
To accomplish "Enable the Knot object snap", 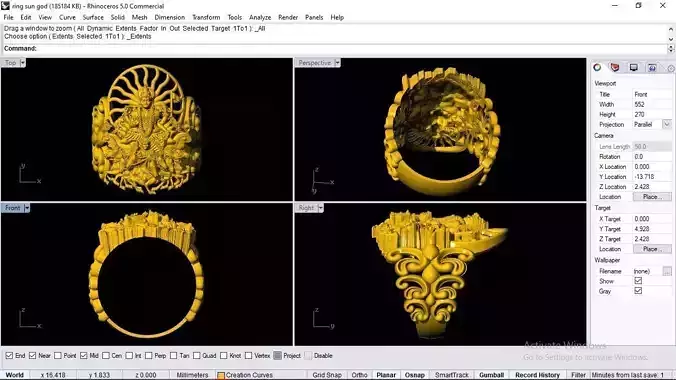I will point(223,355).
